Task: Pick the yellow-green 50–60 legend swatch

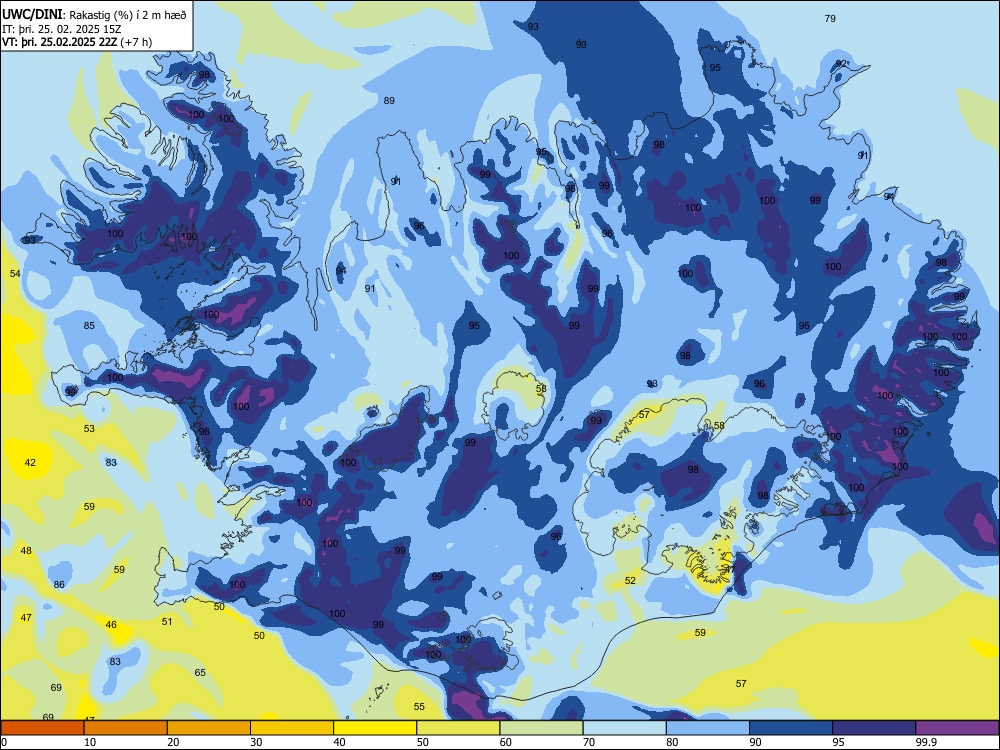Action: click(x=458, y=728)
